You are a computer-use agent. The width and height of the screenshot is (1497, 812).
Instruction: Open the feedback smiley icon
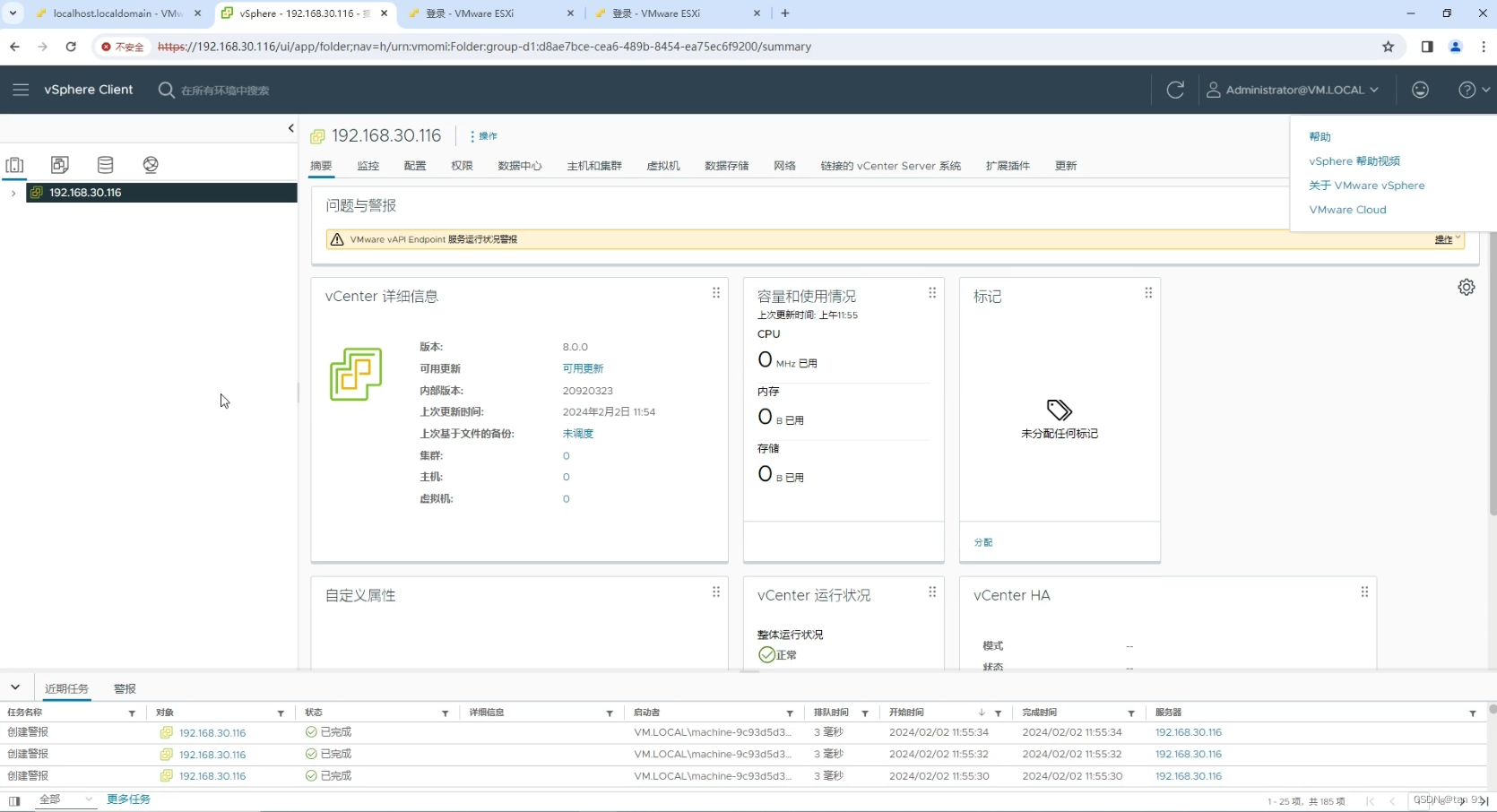click(x=1420, y=90)
